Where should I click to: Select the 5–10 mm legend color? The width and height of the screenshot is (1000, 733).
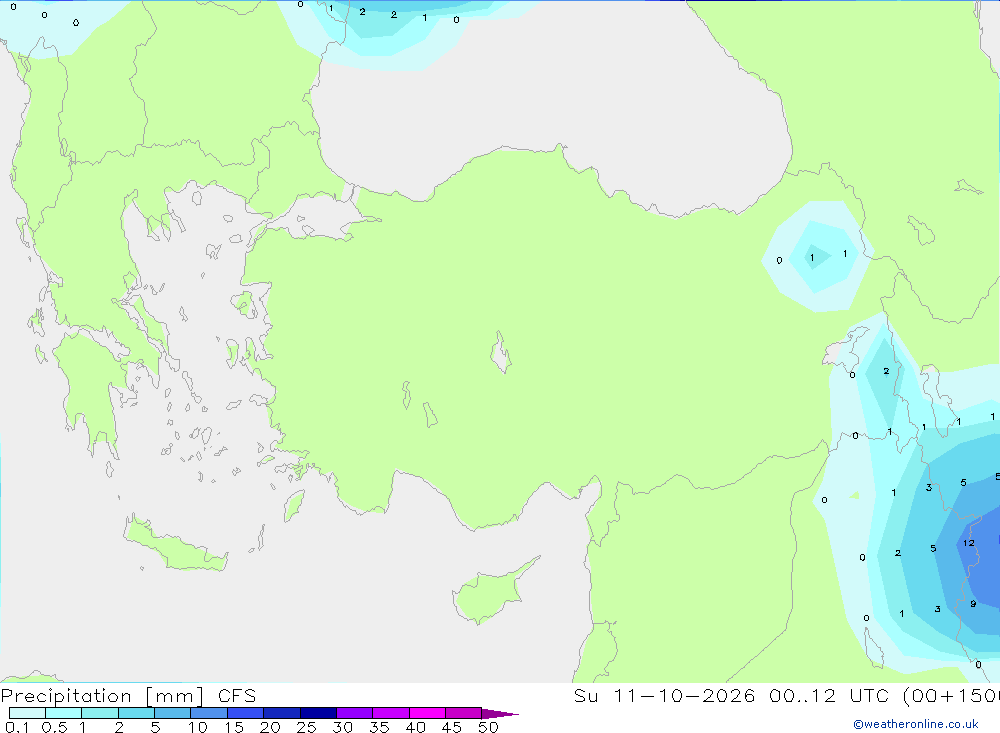pyautogui.click(x=173, y=713)
